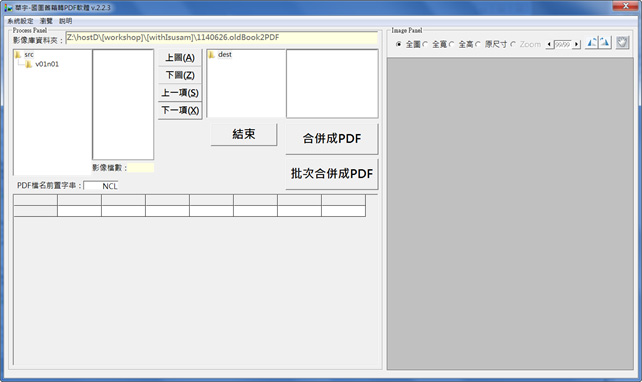Screen dimensions: 642x382
Task: Select the src tree item label
Action: pos(29,54)
